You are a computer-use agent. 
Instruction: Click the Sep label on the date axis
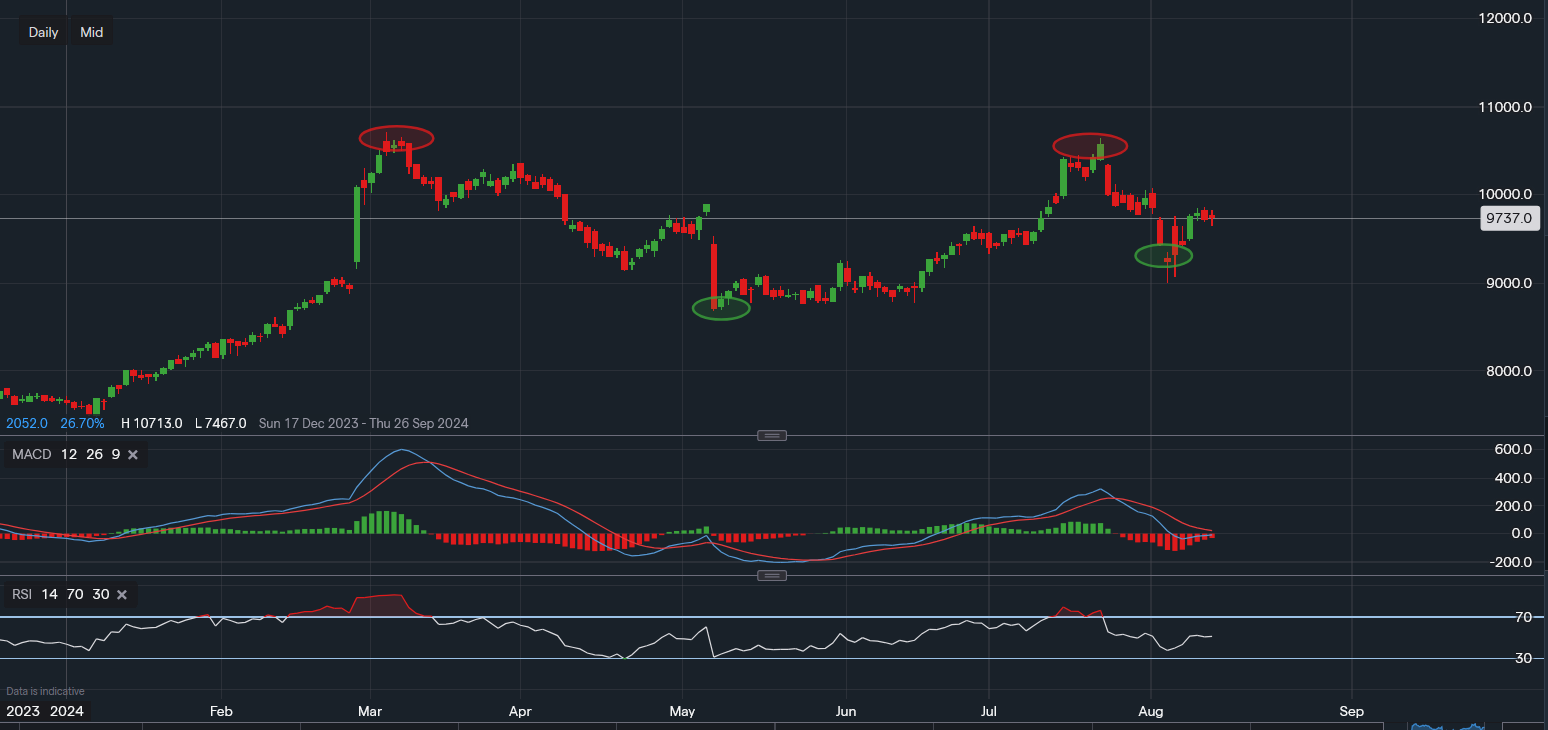pos(1351,712)
